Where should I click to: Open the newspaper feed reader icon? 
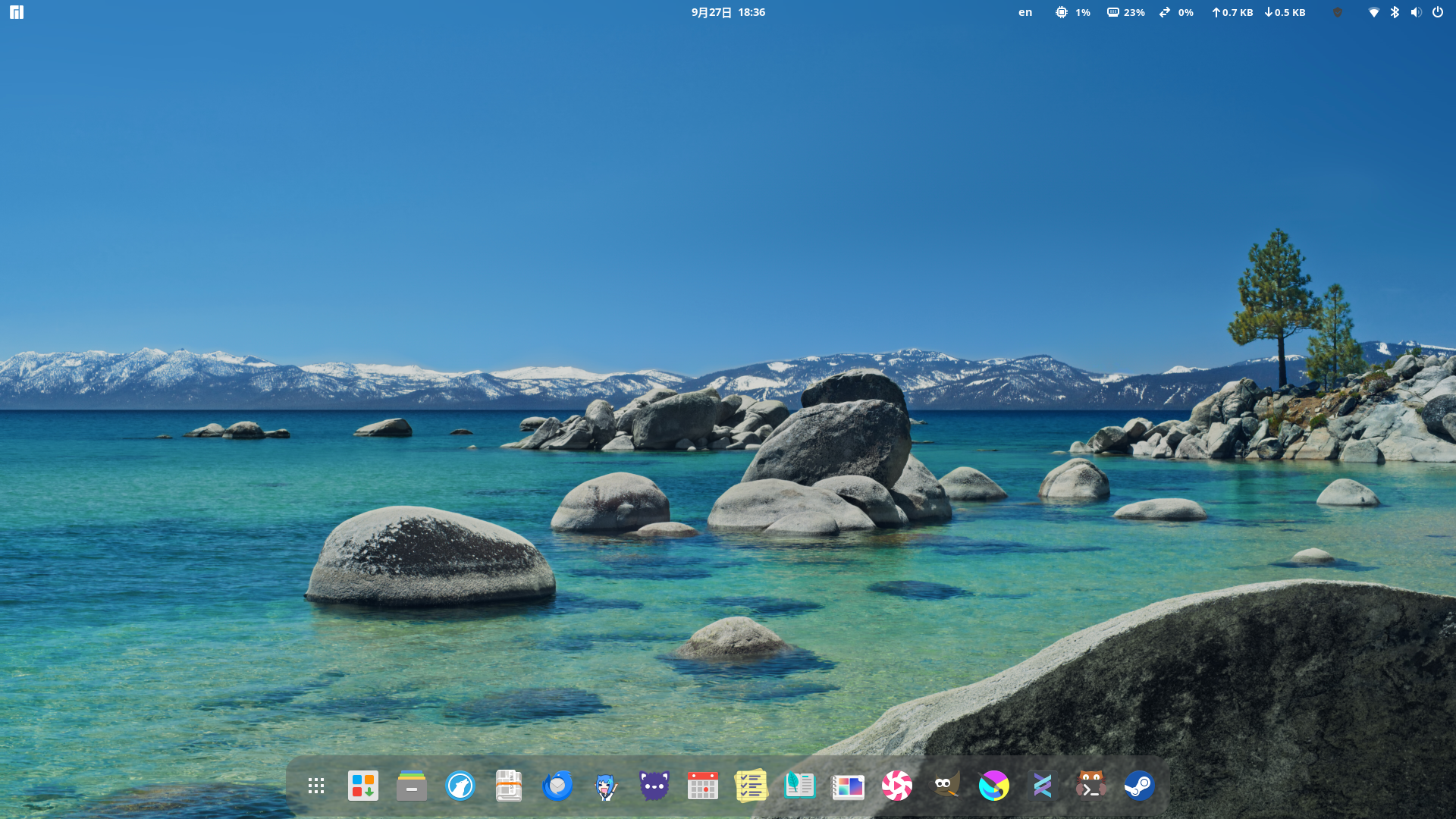click(509, 786)
